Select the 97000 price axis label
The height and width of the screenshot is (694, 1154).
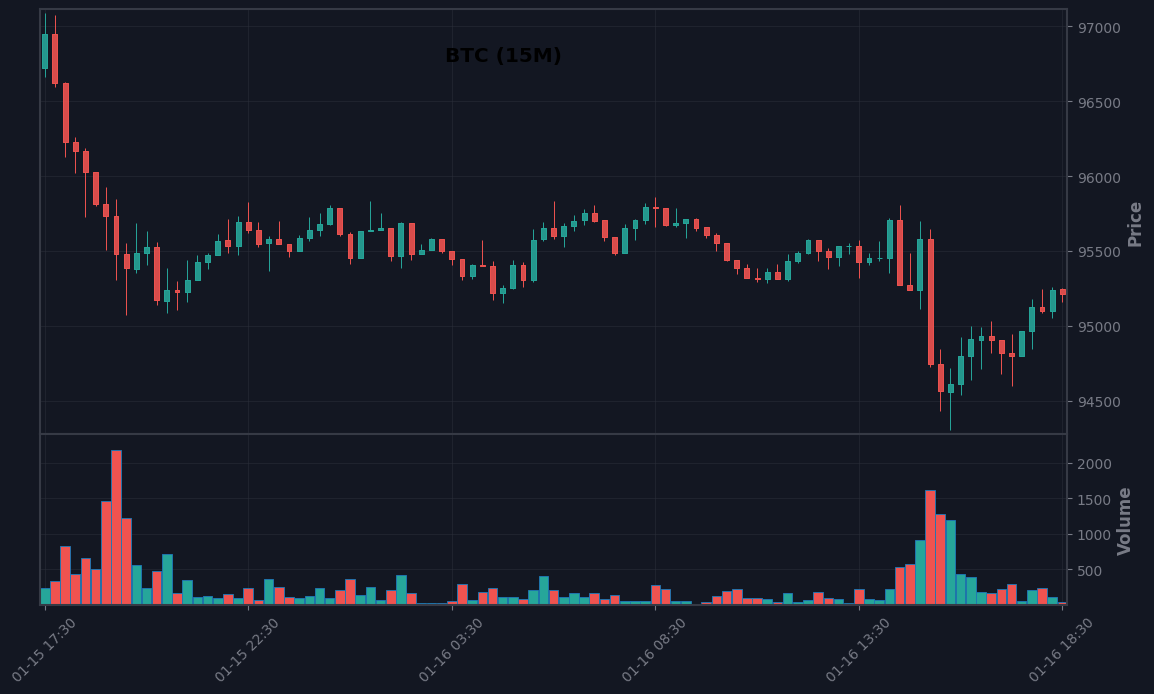1099,28
